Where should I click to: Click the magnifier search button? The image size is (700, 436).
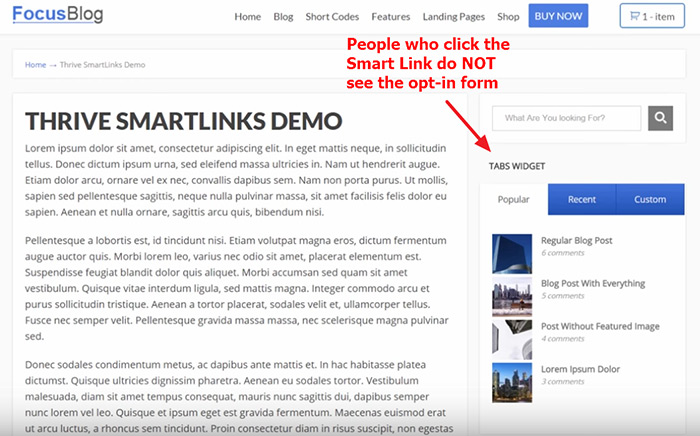pyautogui.click(x=660, y=119)
